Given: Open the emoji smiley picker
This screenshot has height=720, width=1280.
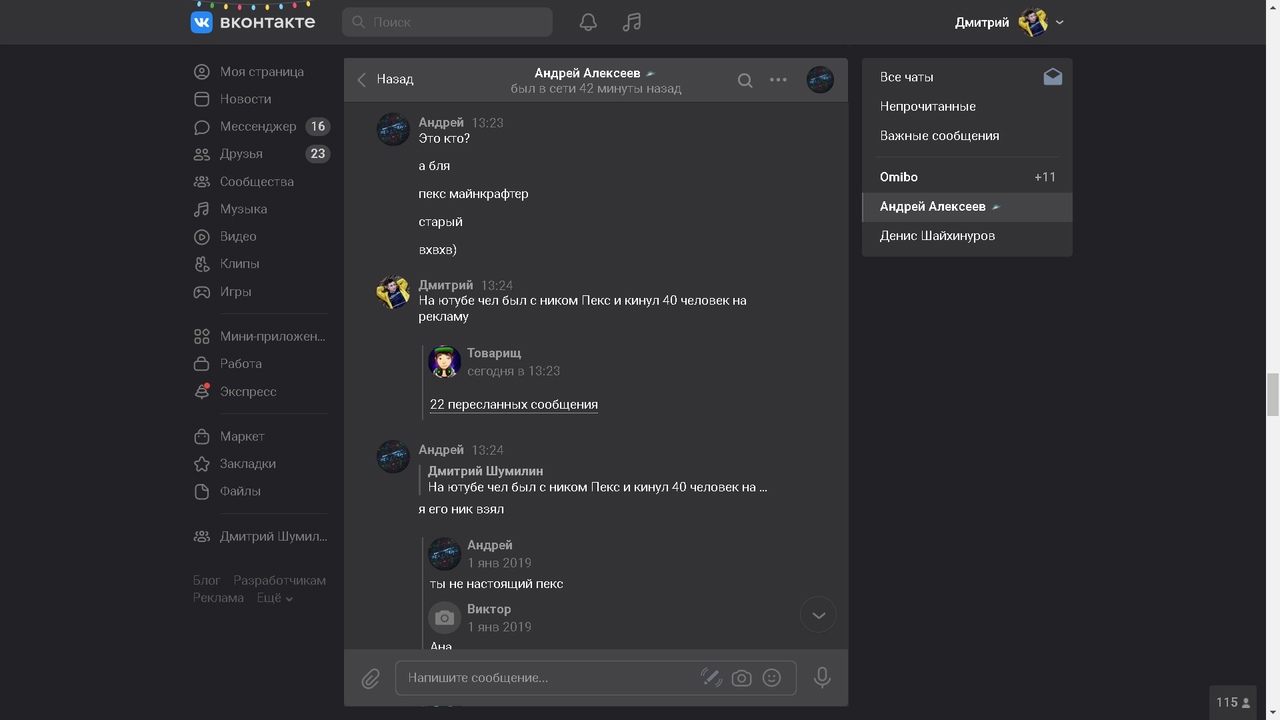Looking at the screenshot, I should pos(771,678).
